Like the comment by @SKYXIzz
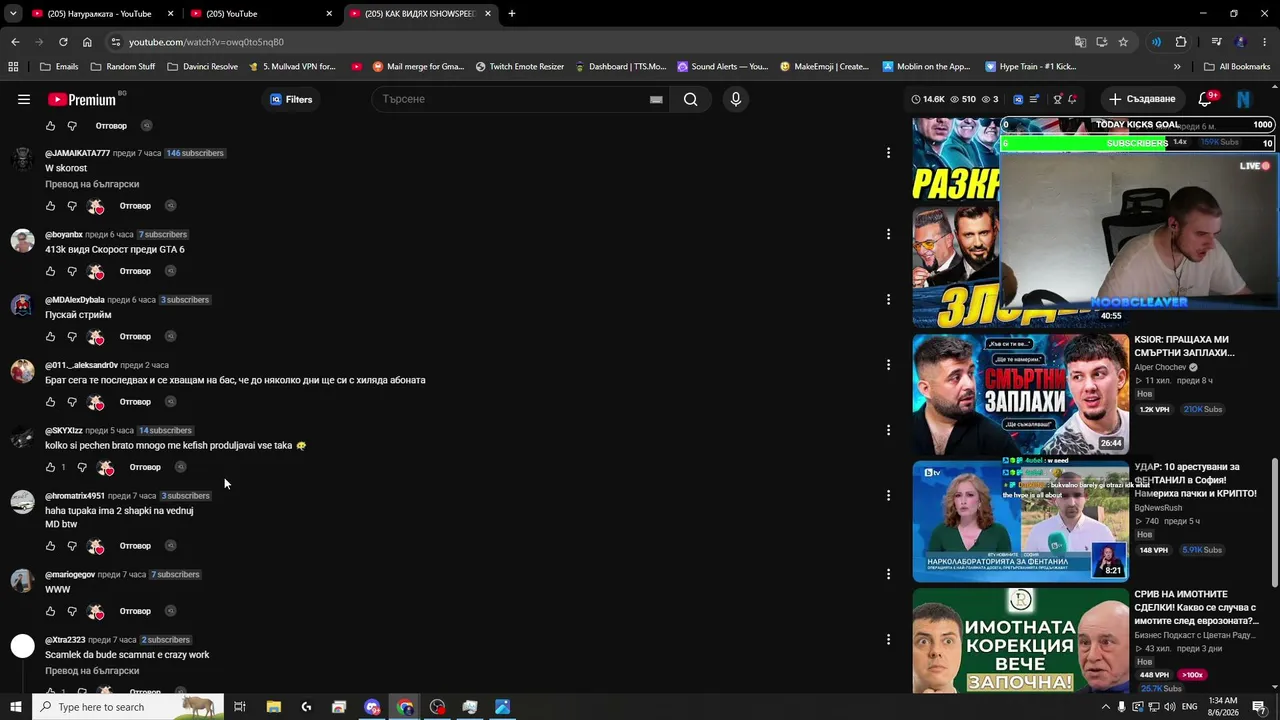1280x720 pixels. [x=50, y=467]
